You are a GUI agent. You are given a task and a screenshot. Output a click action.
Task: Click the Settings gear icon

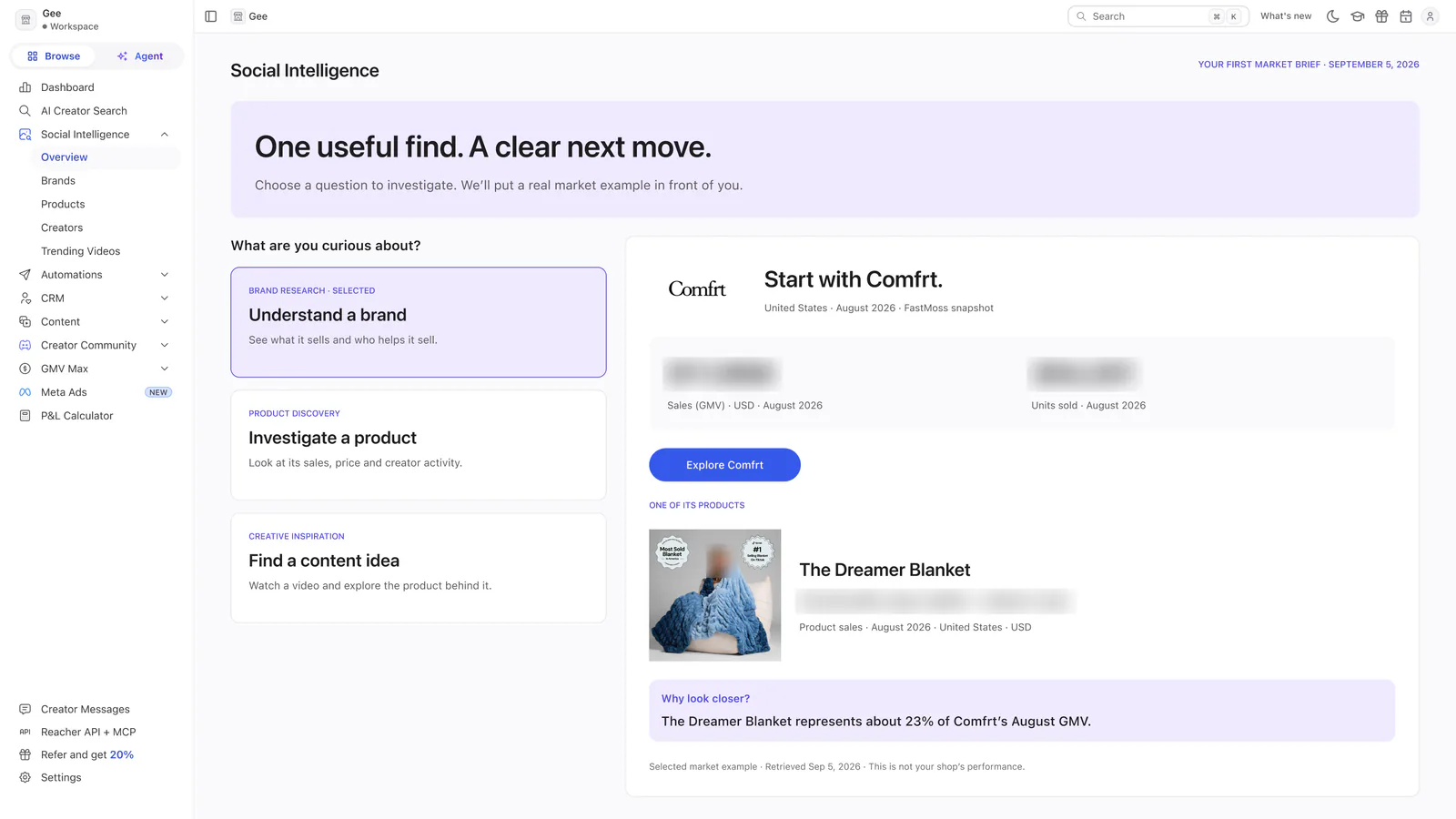point(25,778)
